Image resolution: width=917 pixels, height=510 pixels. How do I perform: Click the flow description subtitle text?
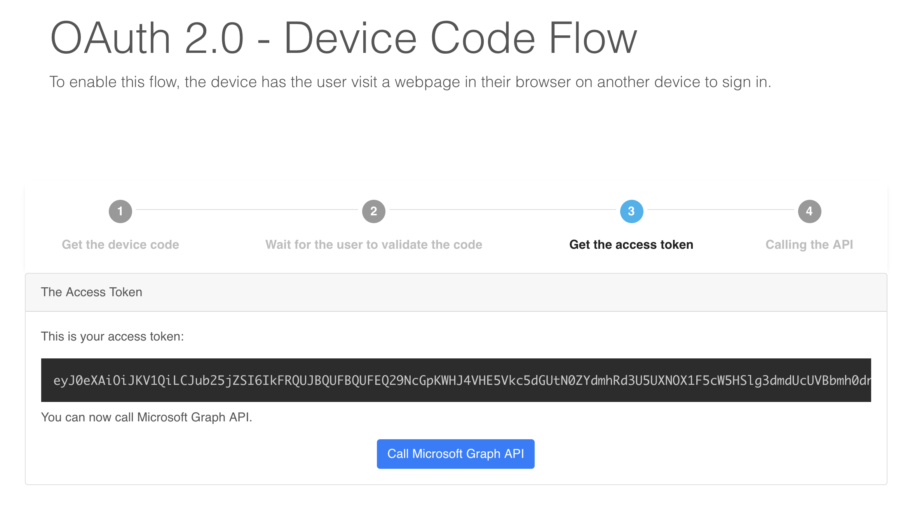[410, 82]
